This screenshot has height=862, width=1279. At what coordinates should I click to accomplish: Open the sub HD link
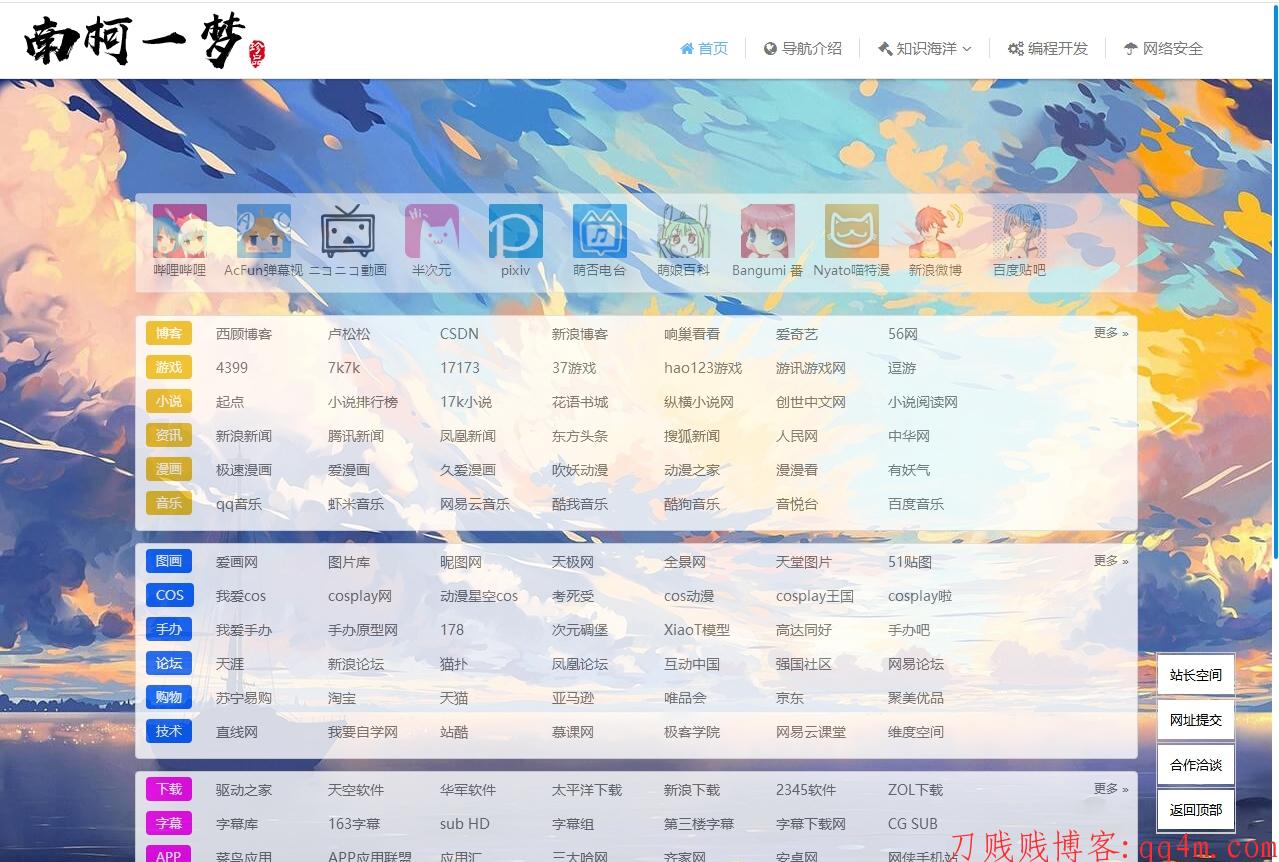pos(465,824)
